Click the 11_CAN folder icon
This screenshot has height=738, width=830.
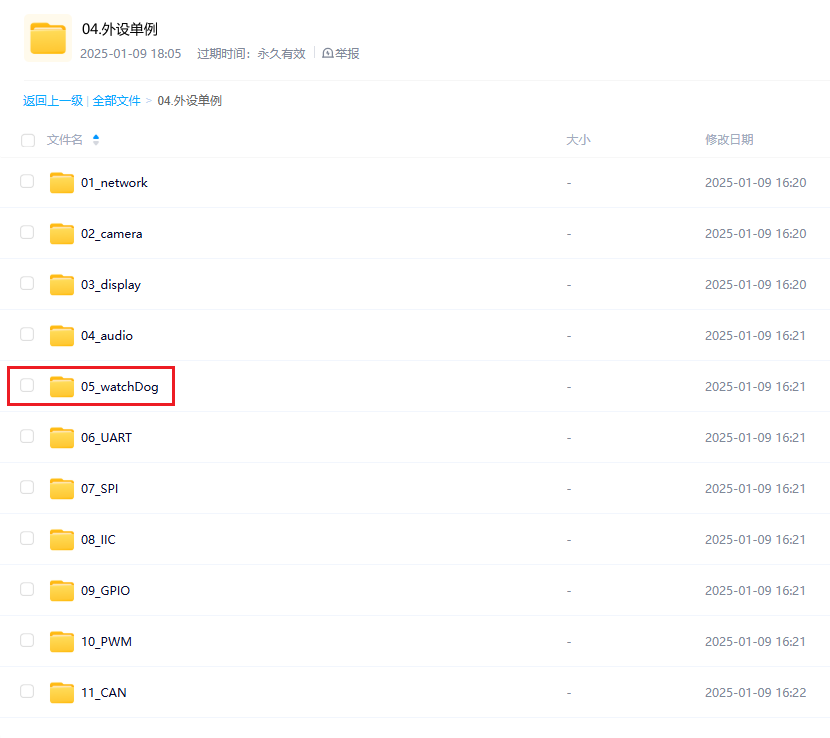(x=61, y=692)
